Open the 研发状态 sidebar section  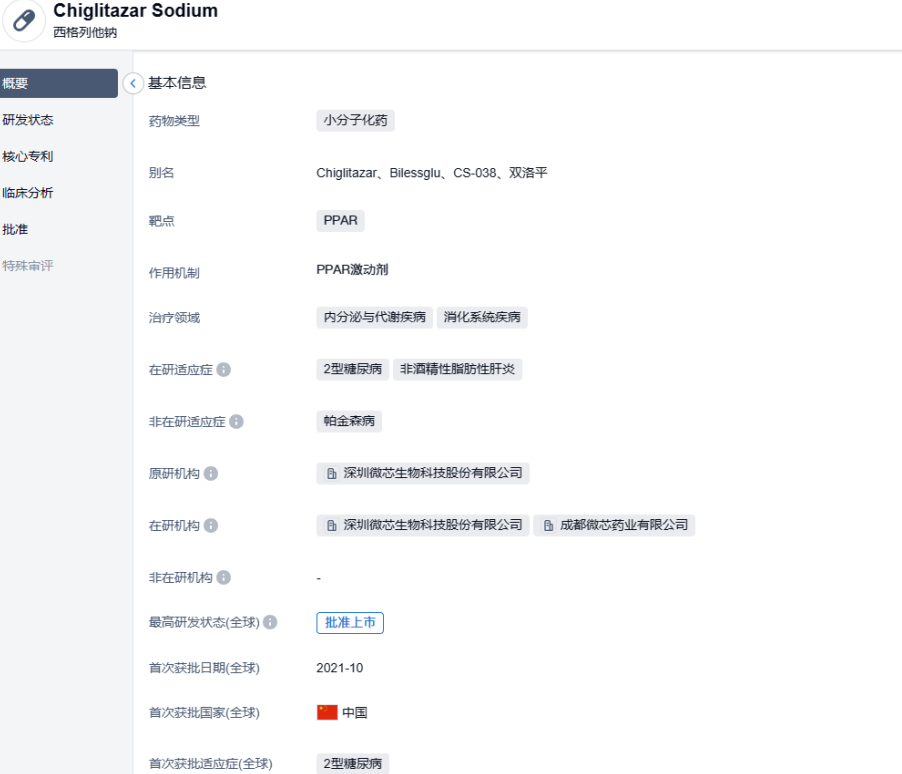28,120
